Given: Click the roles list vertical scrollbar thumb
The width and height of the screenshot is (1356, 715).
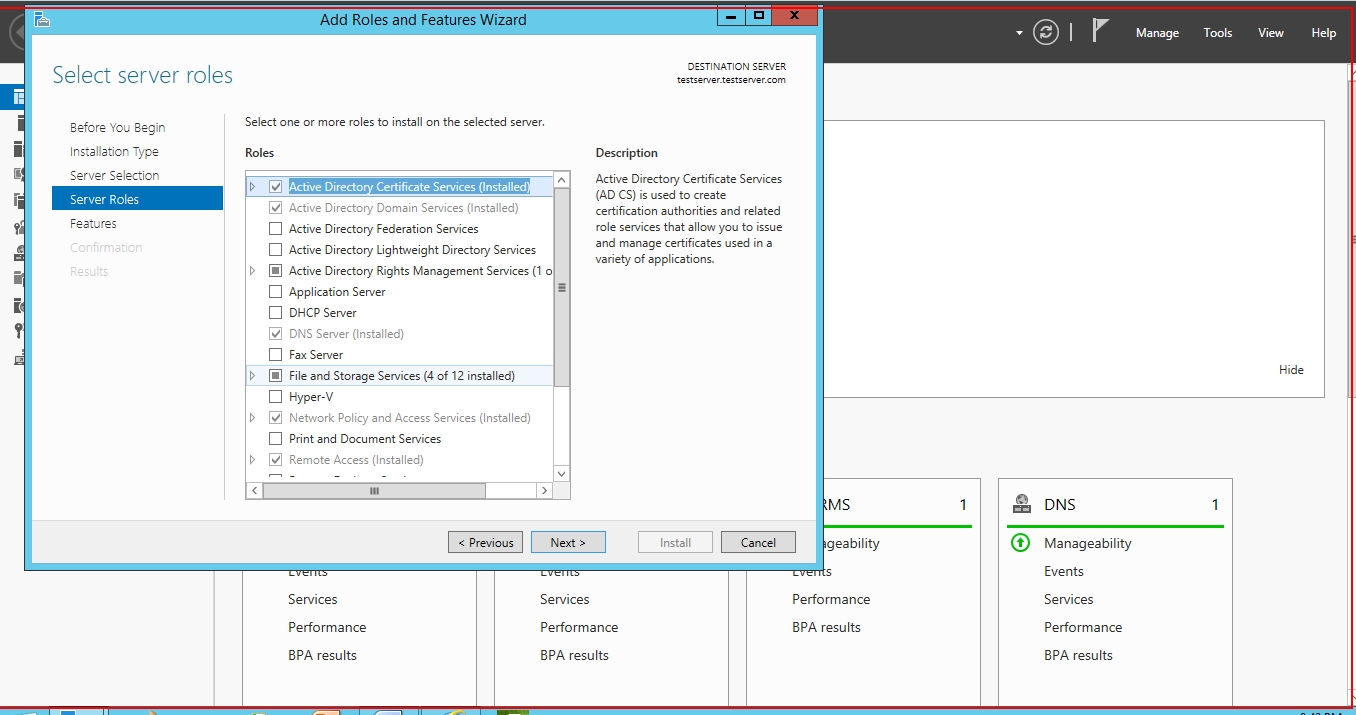Looking at the screenshot, I should [x=561, y=287].
